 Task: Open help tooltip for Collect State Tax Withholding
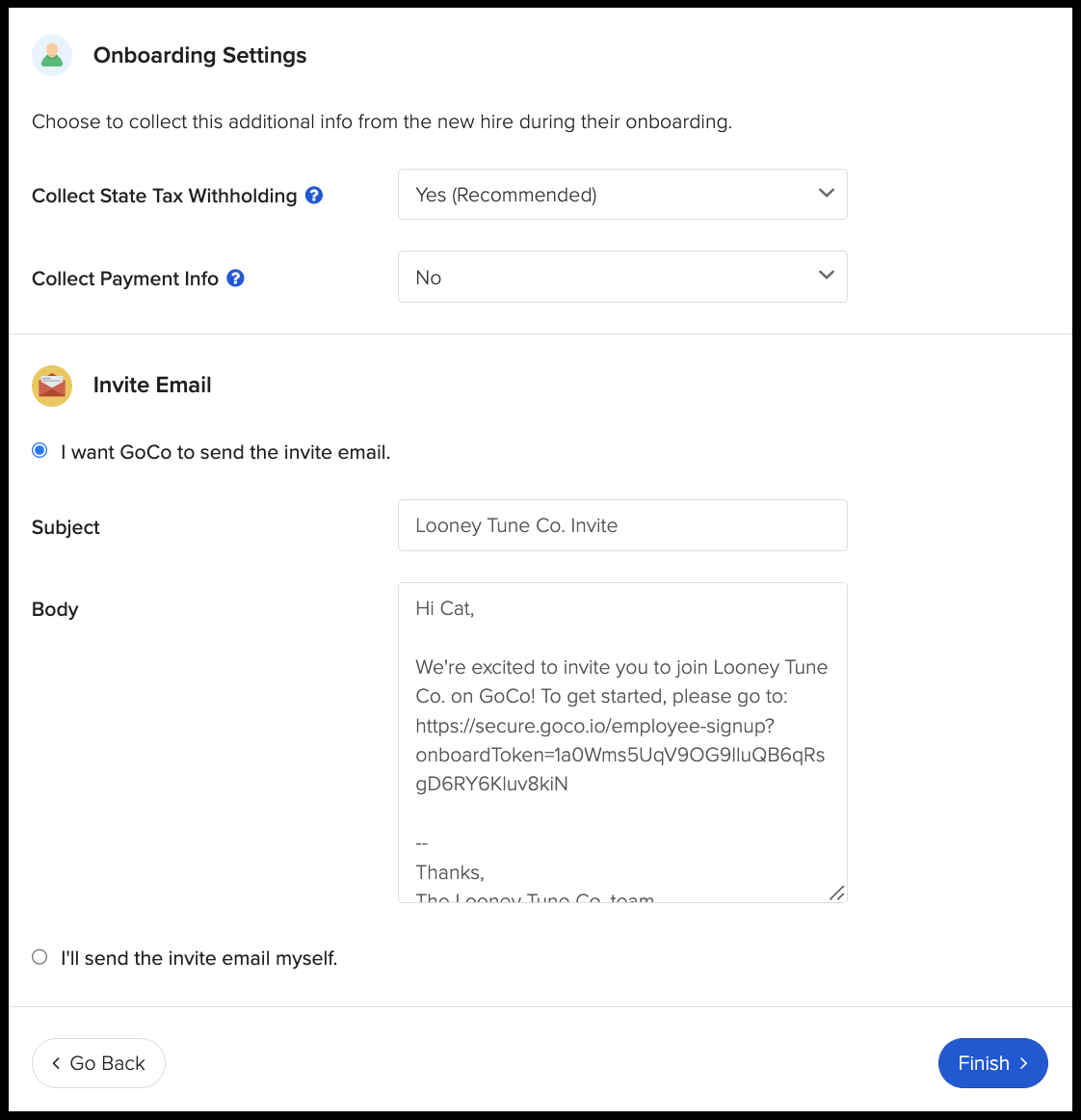click(314, 195)
